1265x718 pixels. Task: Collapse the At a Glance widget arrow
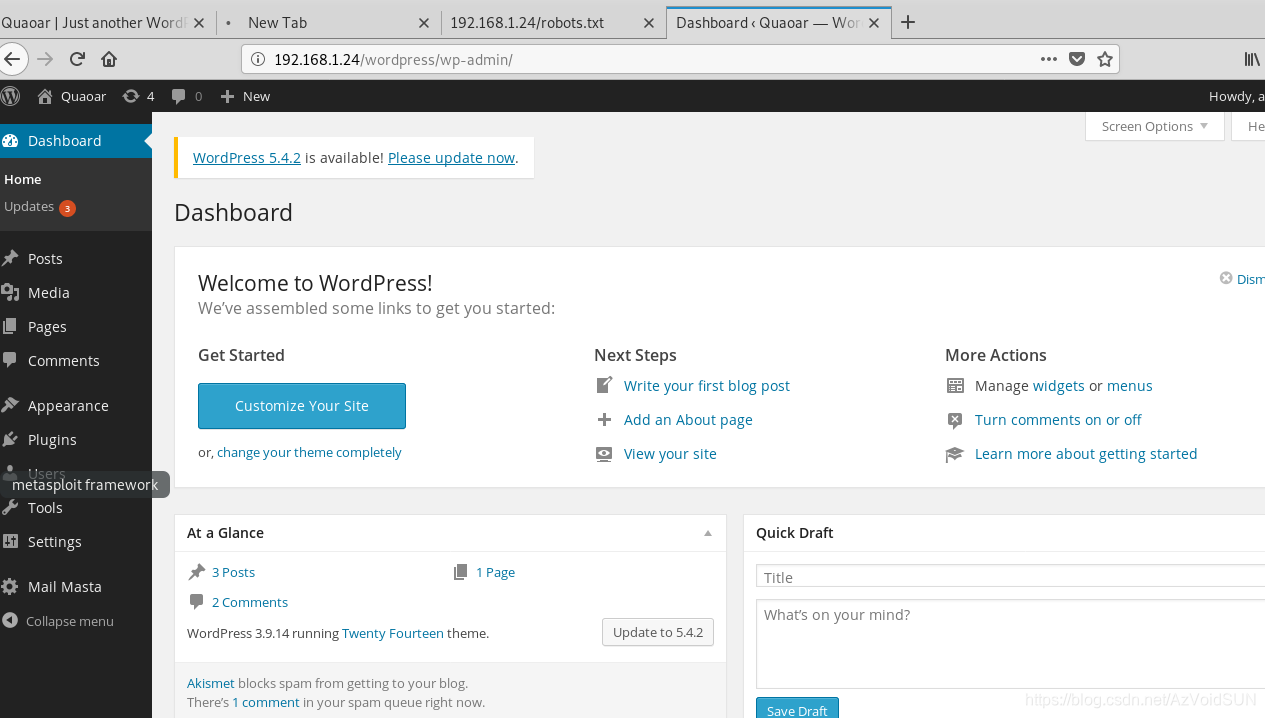[708, 533]
